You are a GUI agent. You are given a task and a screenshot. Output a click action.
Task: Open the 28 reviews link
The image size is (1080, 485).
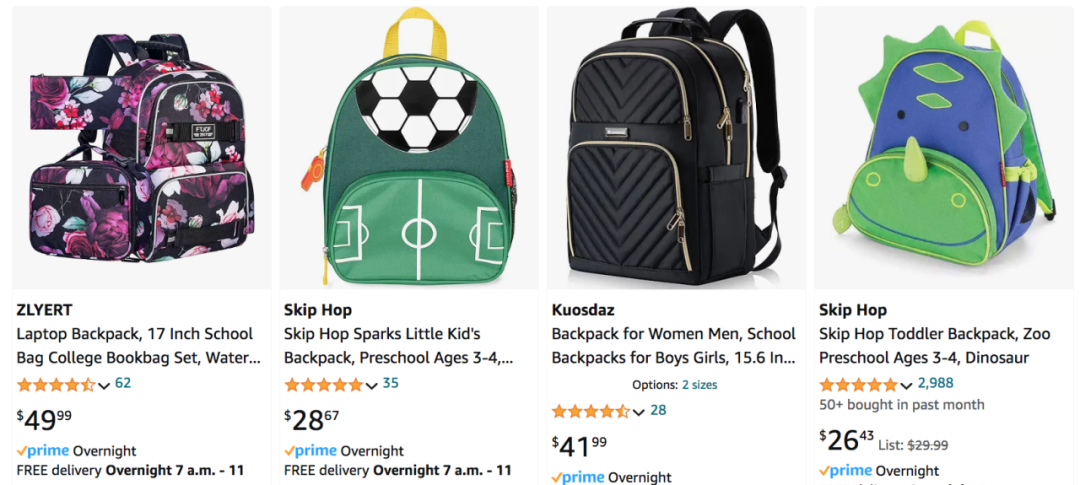coord(658,410)
